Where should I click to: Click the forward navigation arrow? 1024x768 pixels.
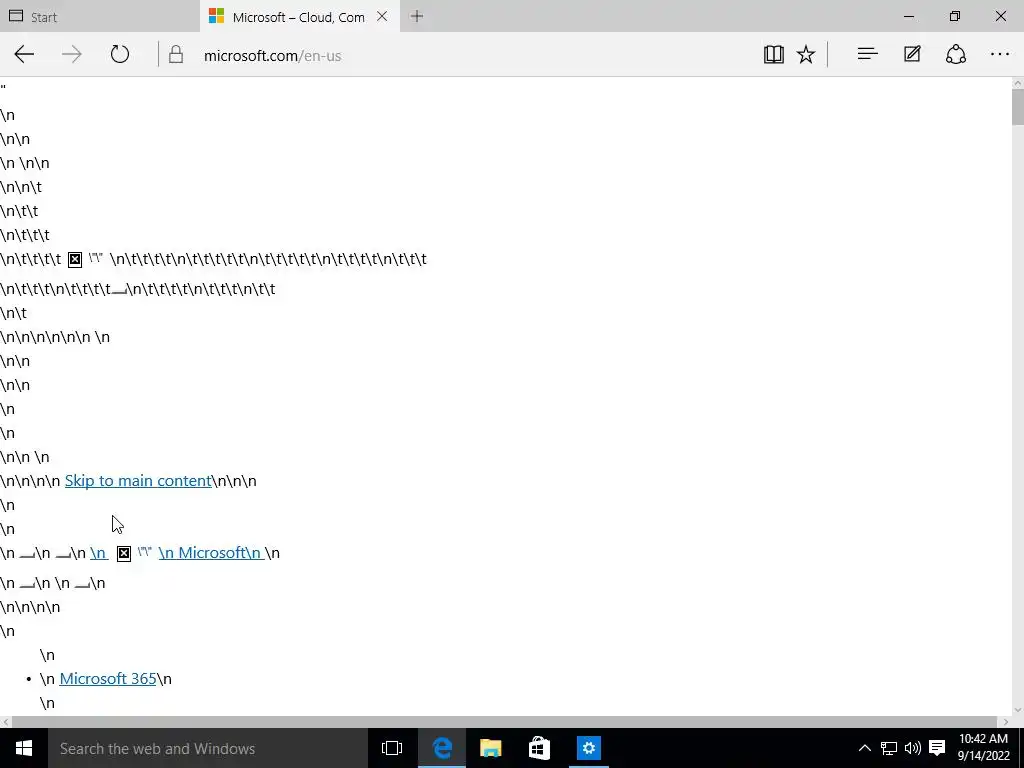tap(72, 54)
